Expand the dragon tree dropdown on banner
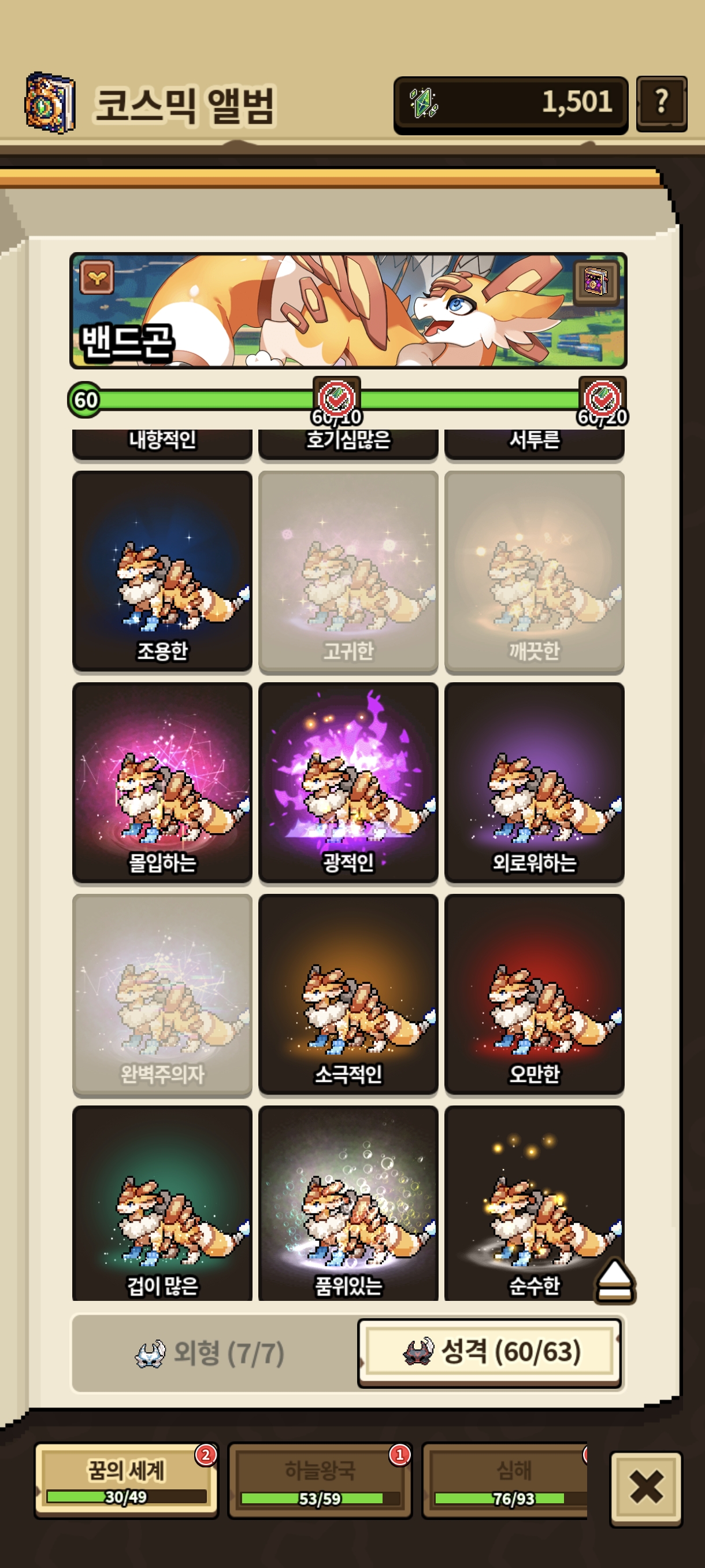 tap(97, 278)
